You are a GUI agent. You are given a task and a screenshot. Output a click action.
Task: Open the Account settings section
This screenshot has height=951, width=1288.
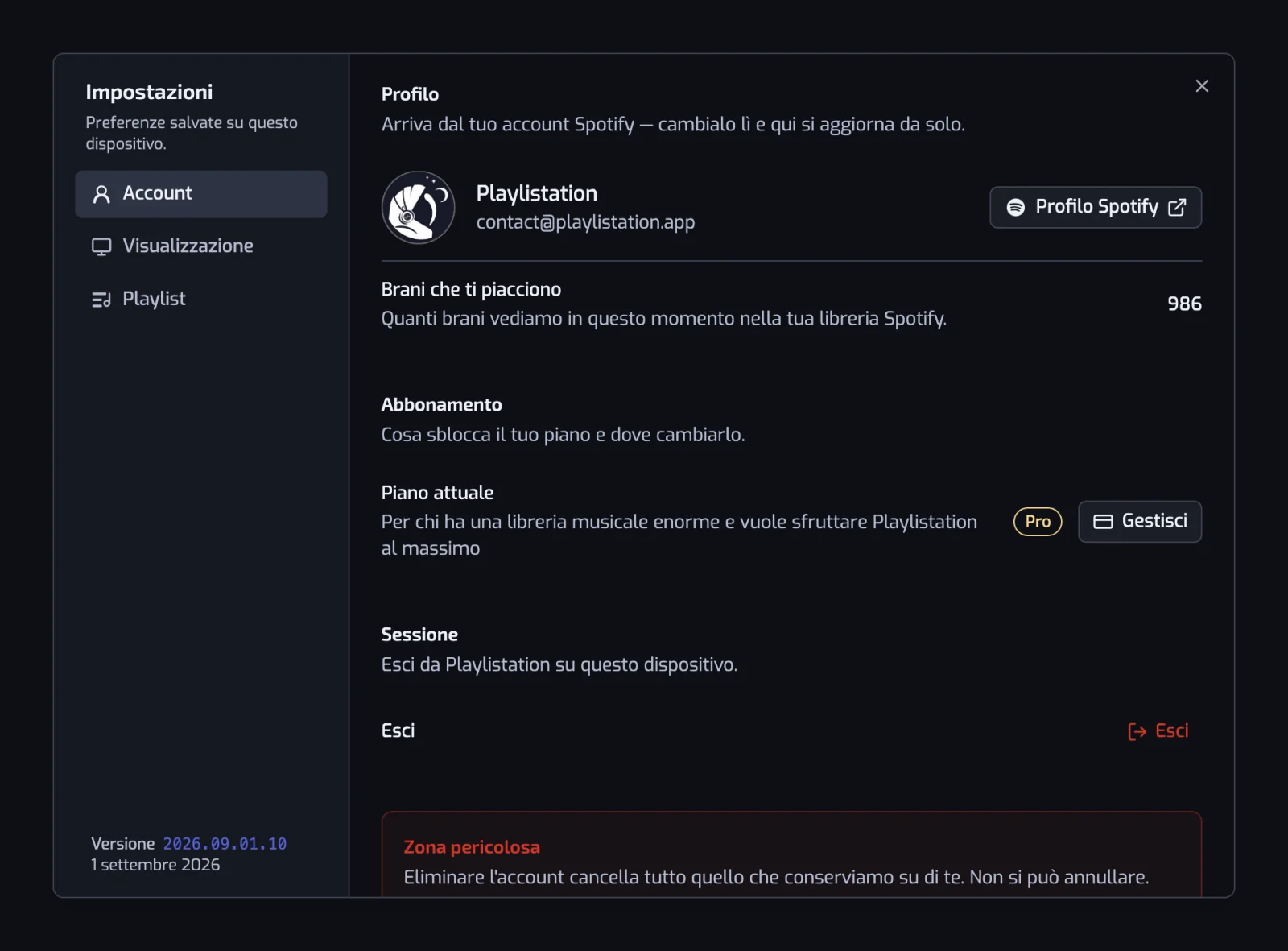pyautogui.click(x=200, y=194)
